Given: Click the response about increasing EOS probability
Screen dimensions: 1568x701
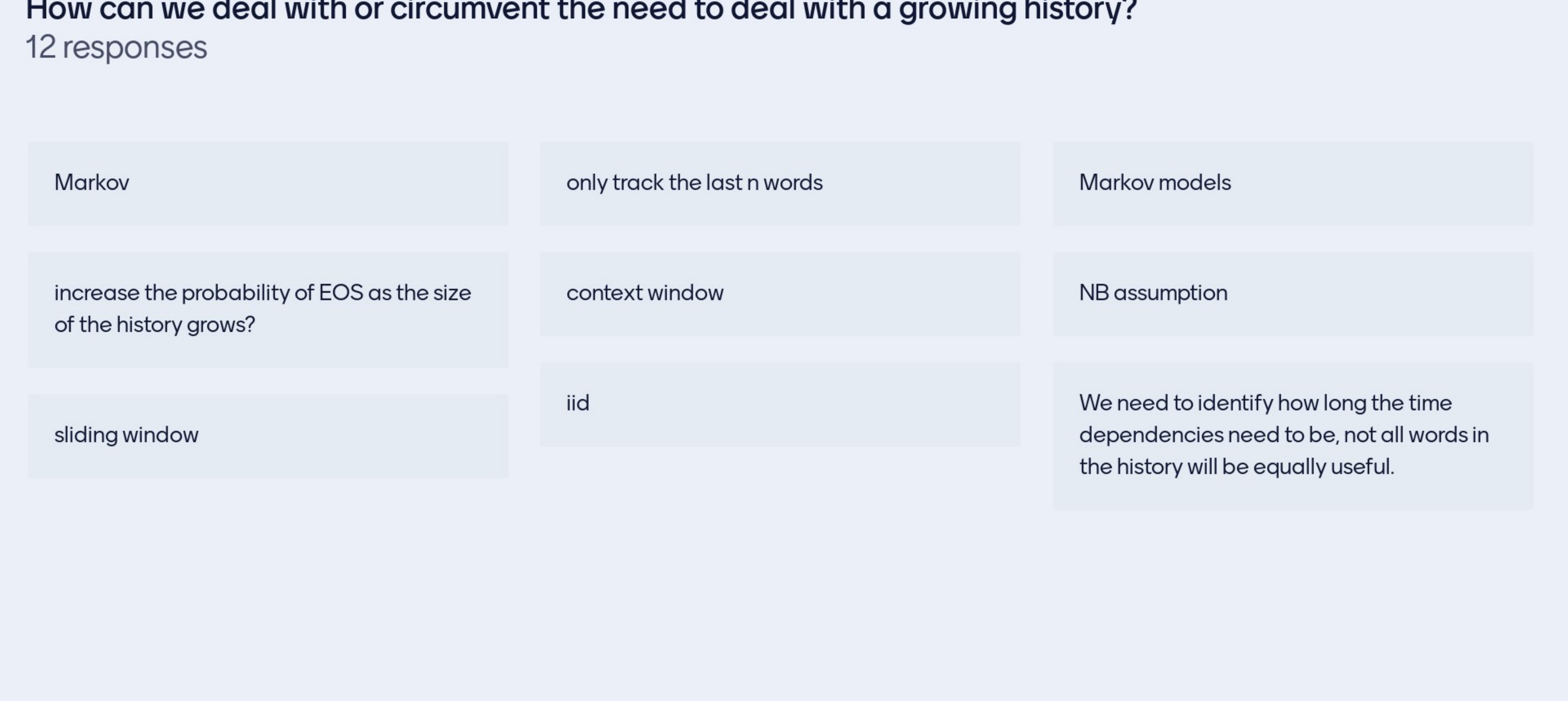Looking at the screenshot, I should pos(268,309).
